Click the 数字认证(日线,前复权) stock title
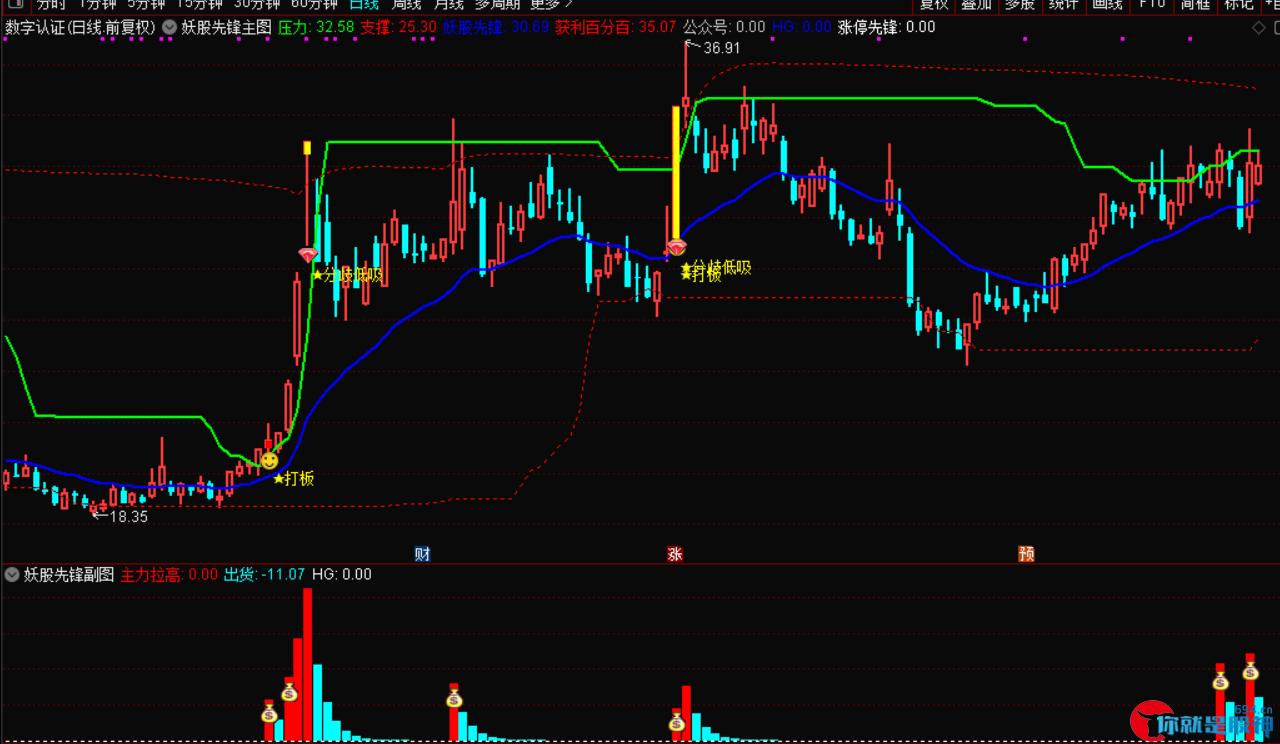The image size is (1280, 744). [x=80, y=27]
